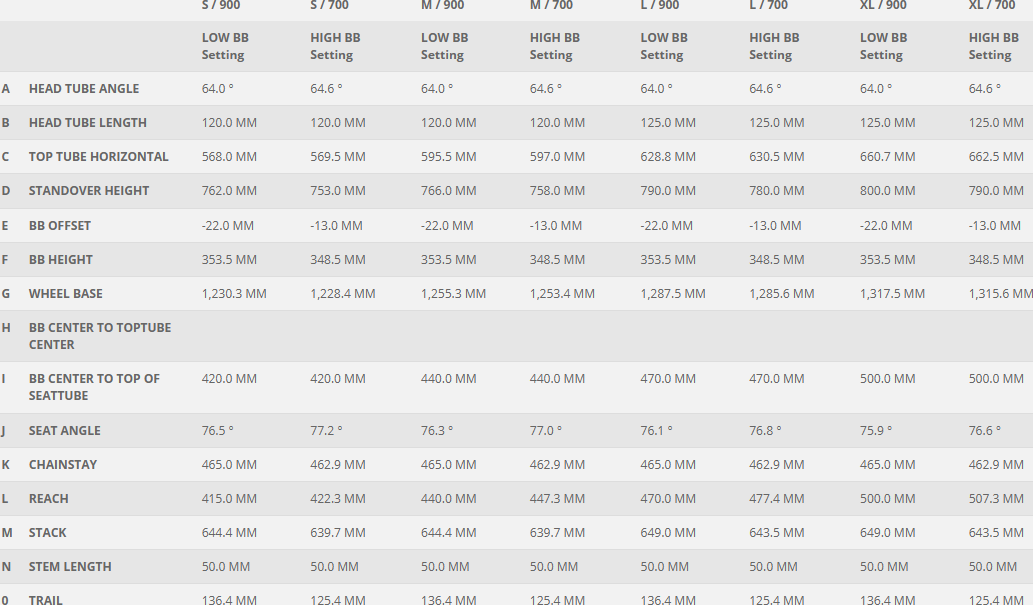The image size is (1033, 605).
Task: Click the M / 700 column header
Action: tap(551, 6)
